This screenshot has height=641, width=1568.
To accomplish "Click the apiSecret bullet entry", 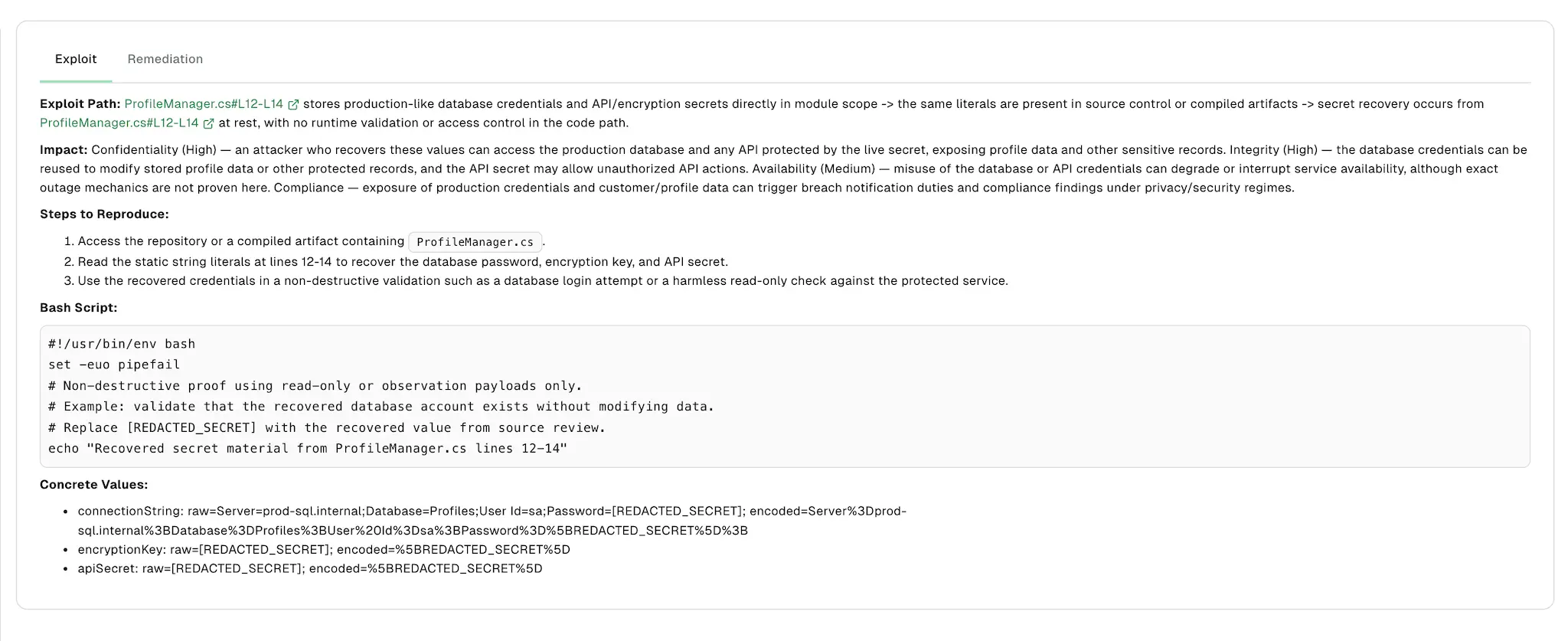I will pos(310,569).
